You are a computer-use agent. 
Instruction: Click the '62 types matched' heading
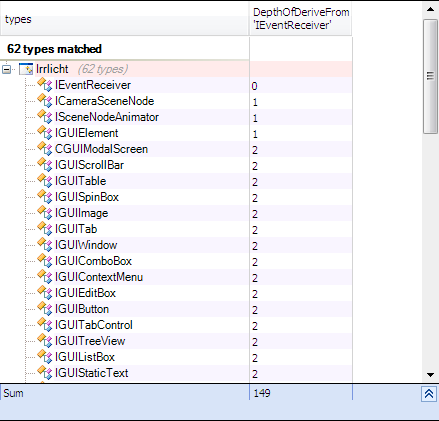pos(54,49)
